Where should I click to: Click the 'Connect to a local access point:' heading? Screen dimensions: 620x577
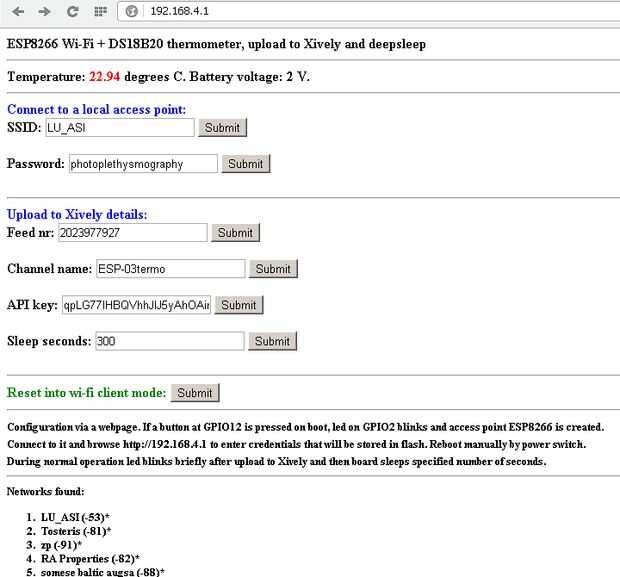[x=96, y=110]
